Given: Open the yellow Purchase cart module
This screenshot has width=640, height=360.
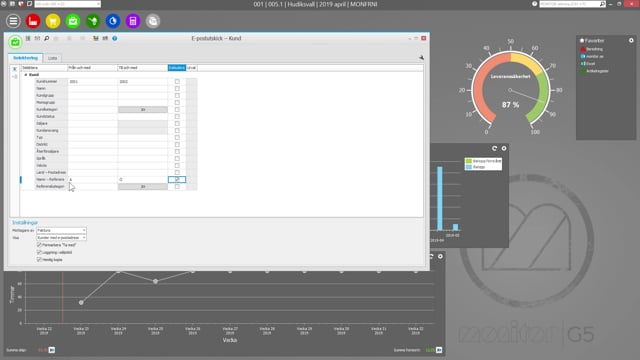Looking at the screenshot, I should (53, 21).
